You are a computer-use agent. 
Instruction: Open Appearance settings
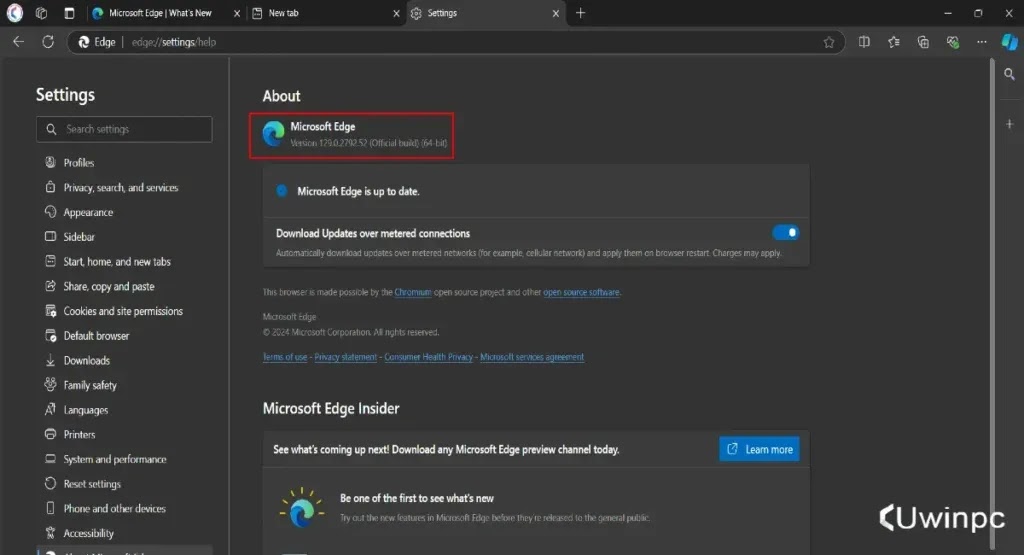coord(88,212)
